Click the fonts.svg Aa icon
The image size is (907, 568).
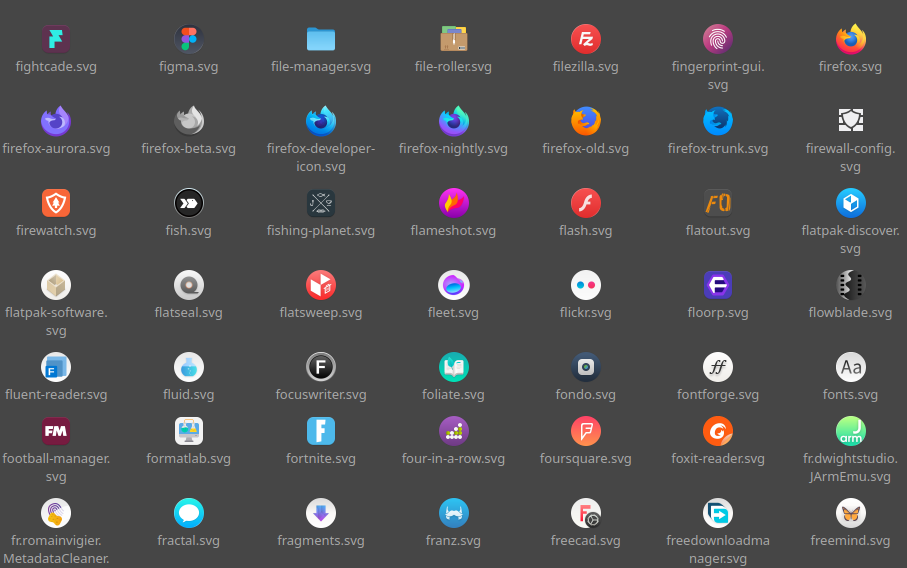coord(850,367)
